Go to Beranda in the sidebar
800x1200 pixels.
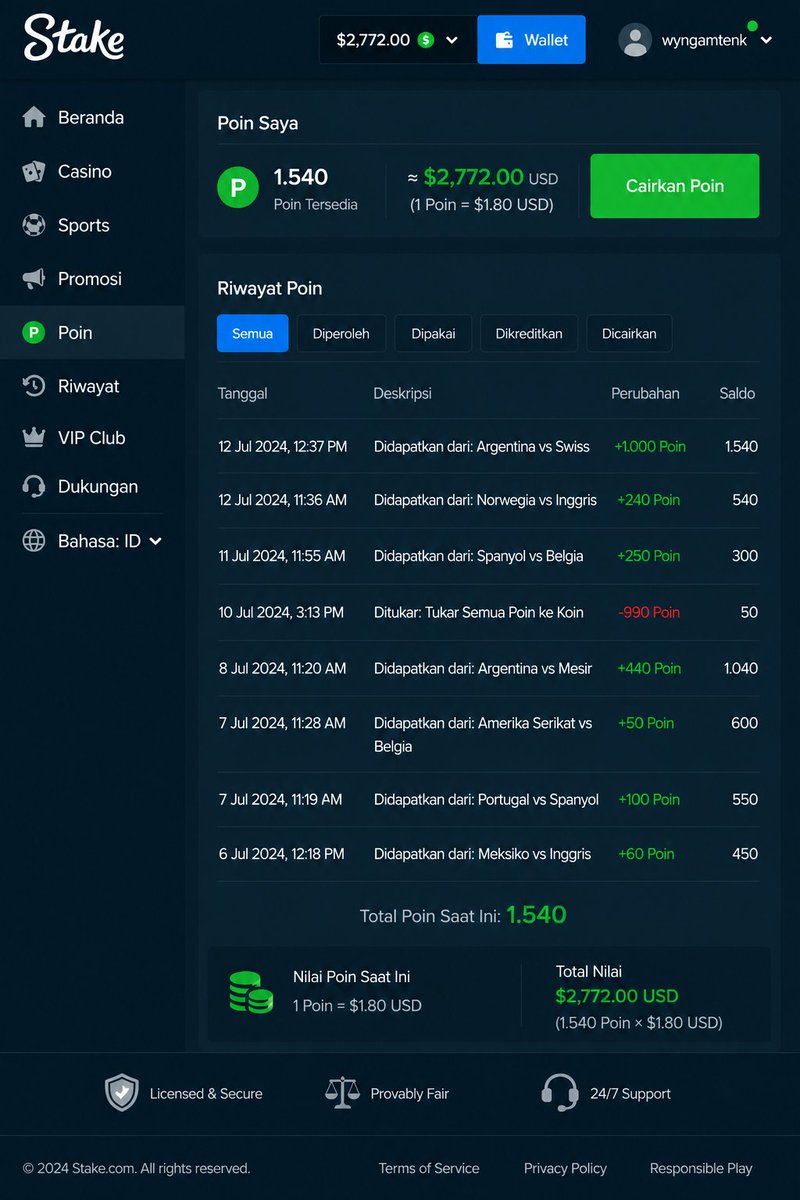pos(92,117)
